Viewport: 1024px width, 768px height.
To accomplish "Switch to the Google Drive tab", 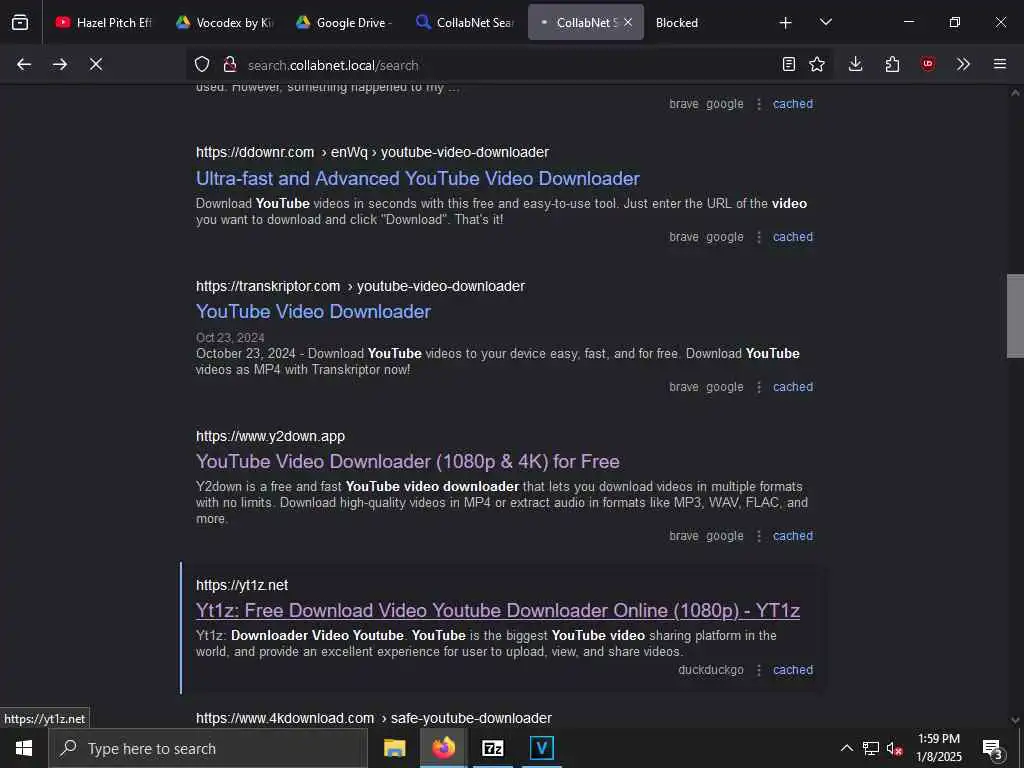I will click(x=344, y=22).
